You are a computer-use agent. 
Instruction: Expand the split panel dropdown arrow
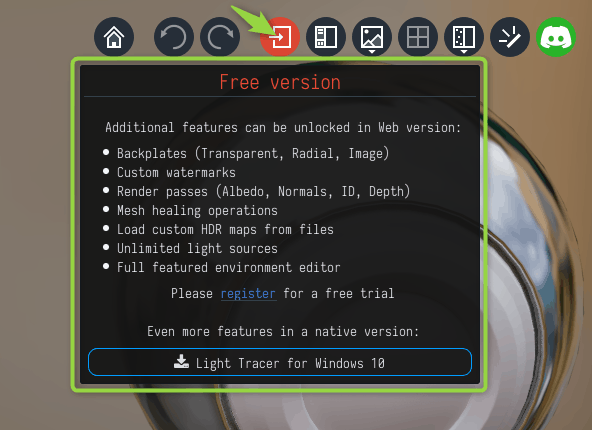[464, 51]
